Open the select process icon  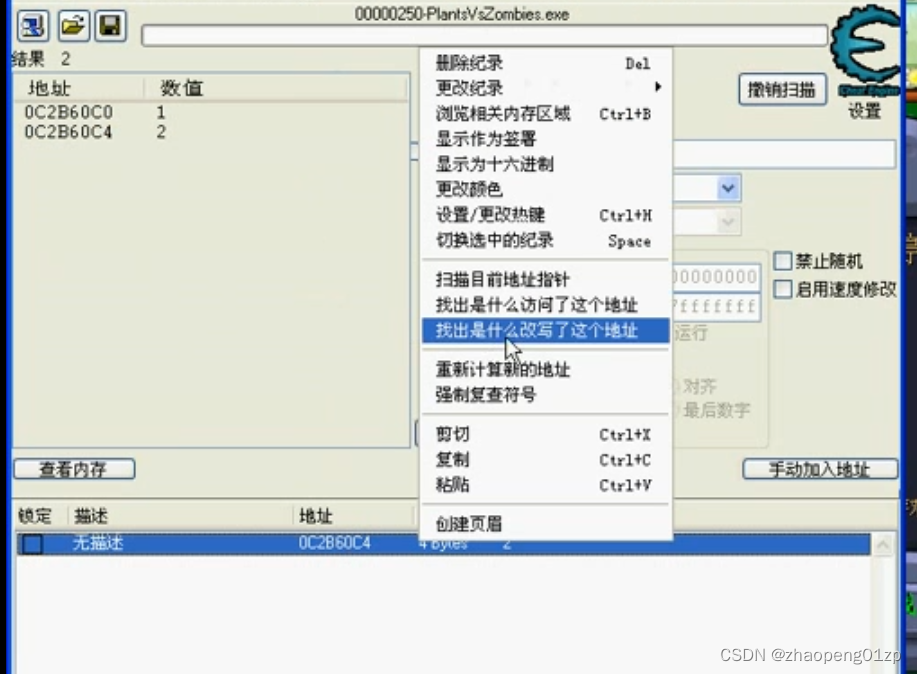point(31,26)
